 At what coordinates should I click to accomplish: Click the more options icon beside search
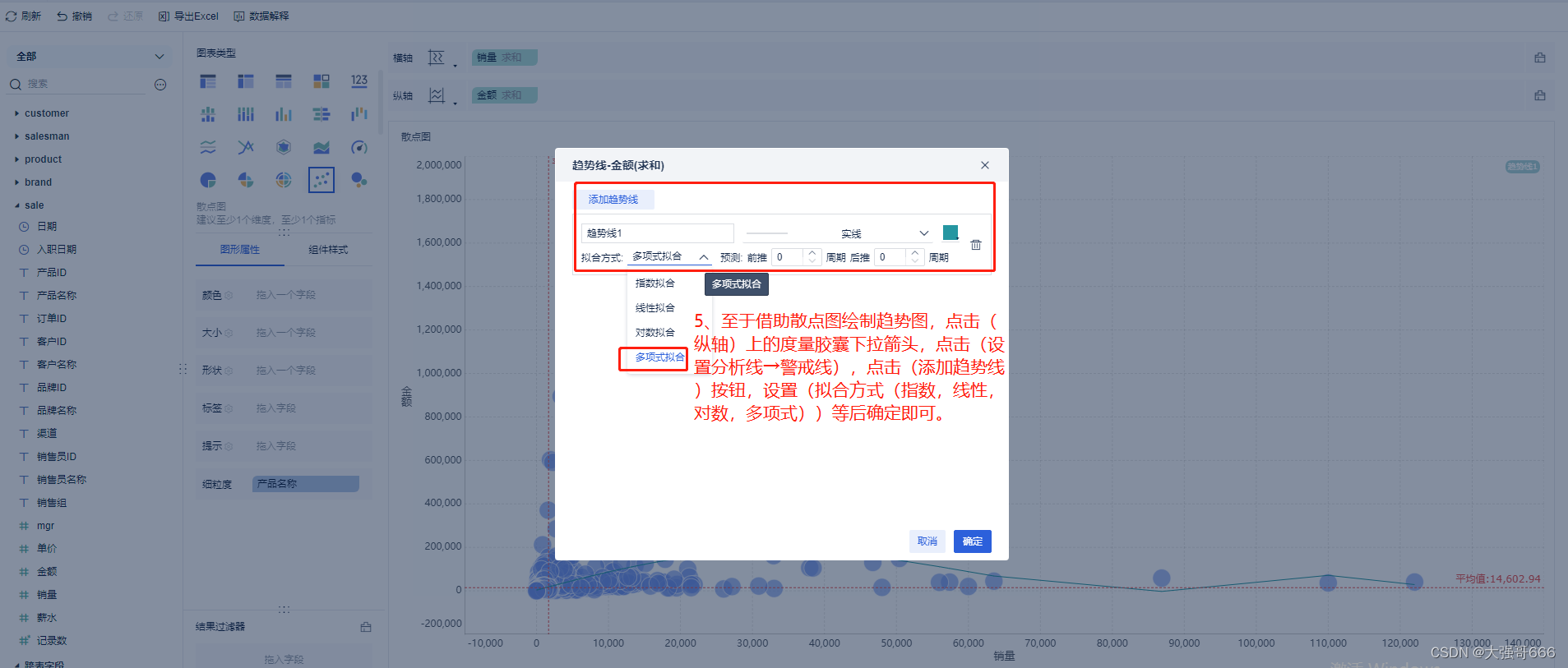point(160,85)
